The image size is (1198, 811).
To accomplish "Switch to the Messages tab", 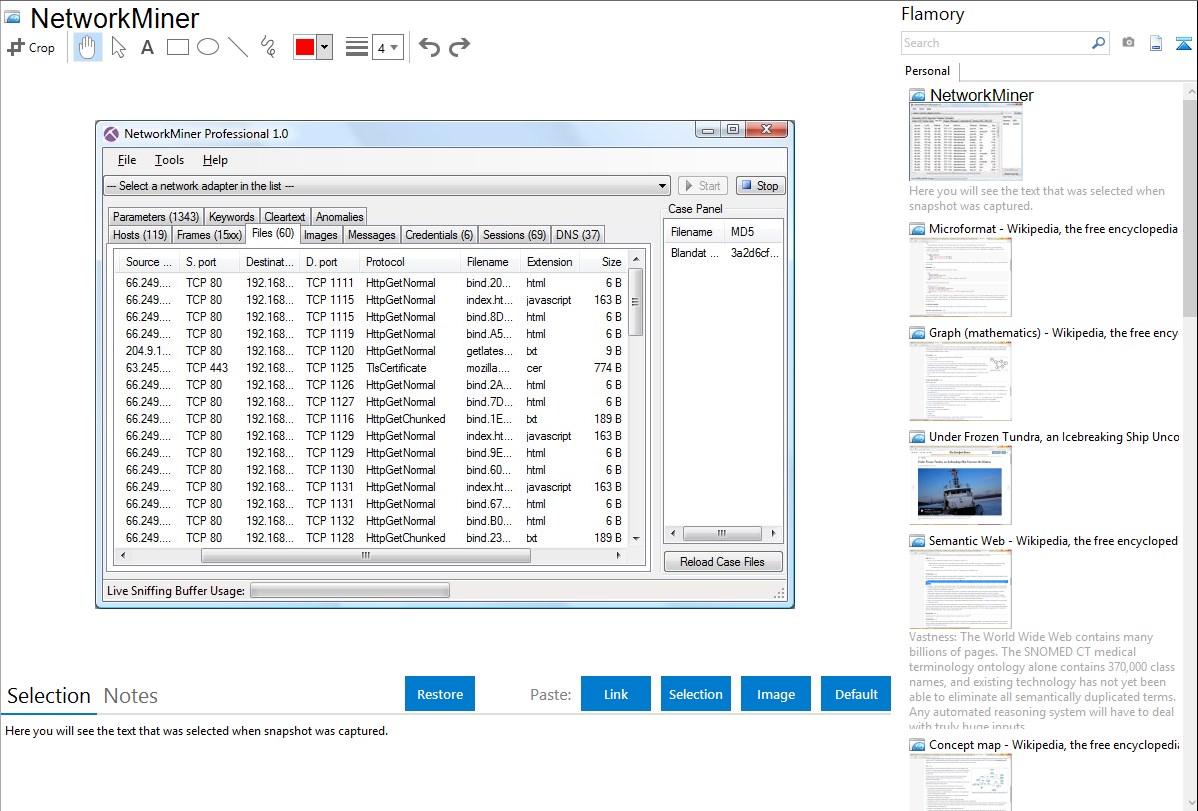I will click(x=371, y=235).
